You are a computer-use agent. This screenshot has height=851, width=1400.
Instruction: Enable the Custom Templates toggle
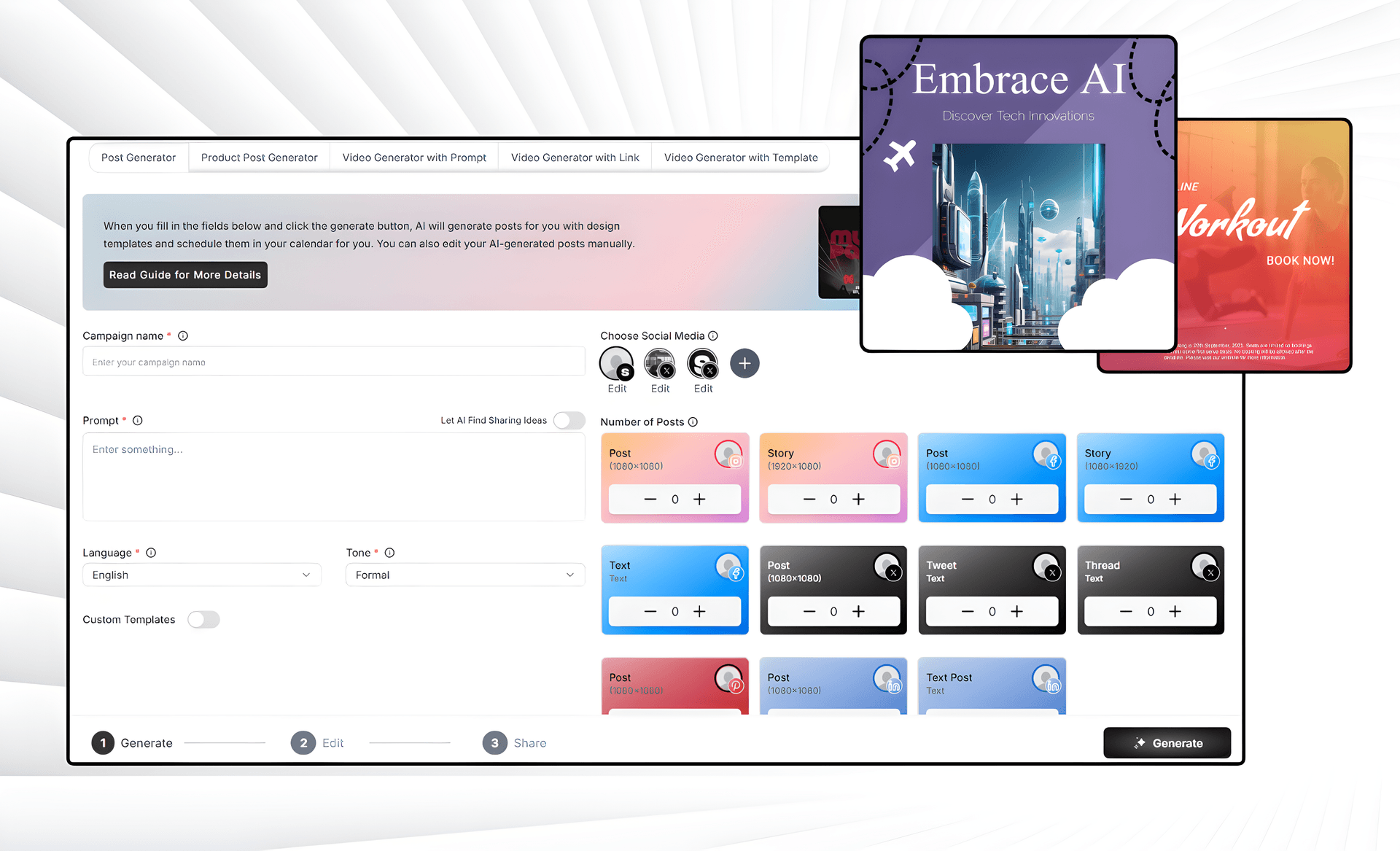204,618
